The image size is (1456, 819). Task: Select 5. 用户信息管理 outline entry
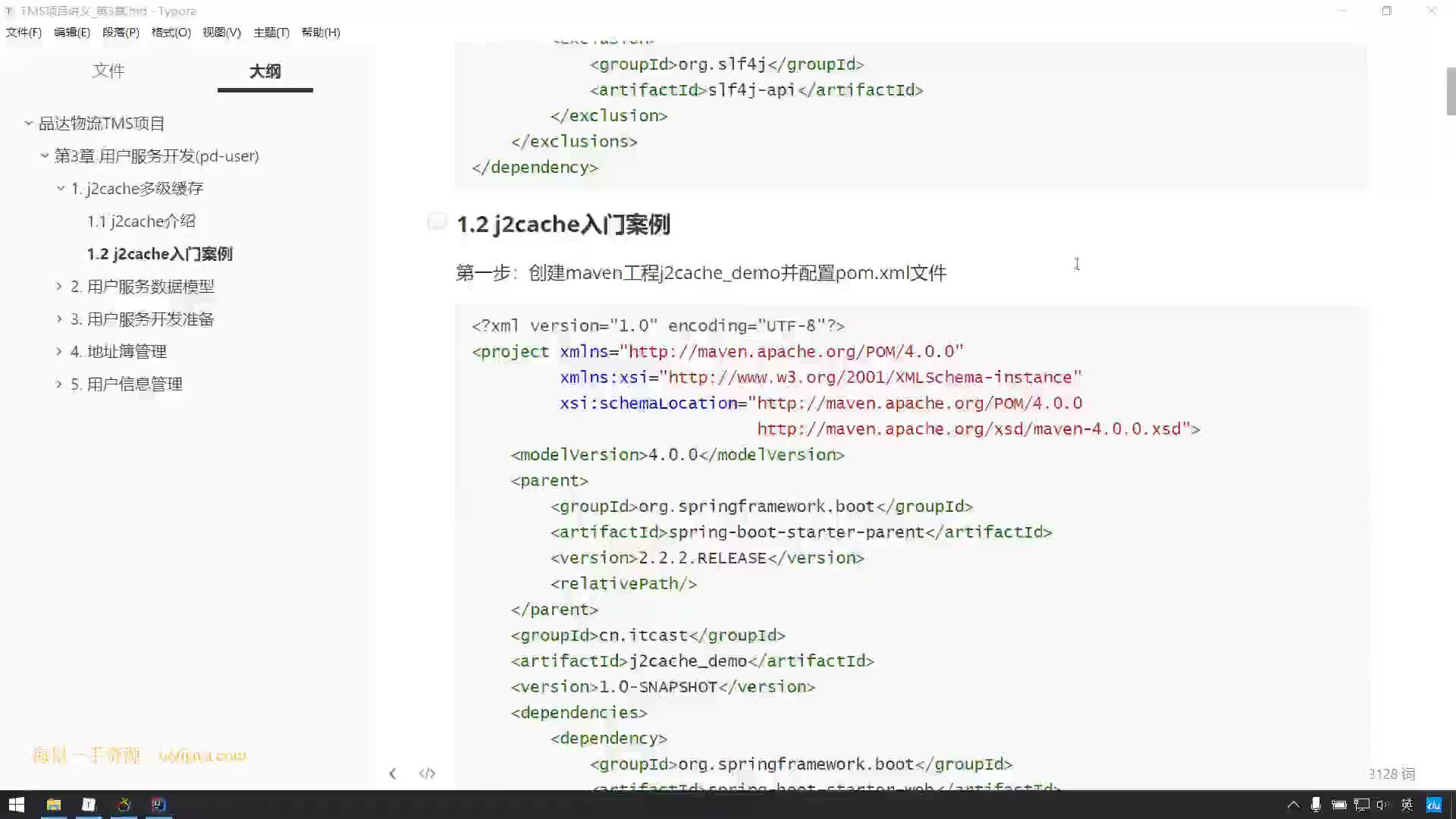point(127,384)
